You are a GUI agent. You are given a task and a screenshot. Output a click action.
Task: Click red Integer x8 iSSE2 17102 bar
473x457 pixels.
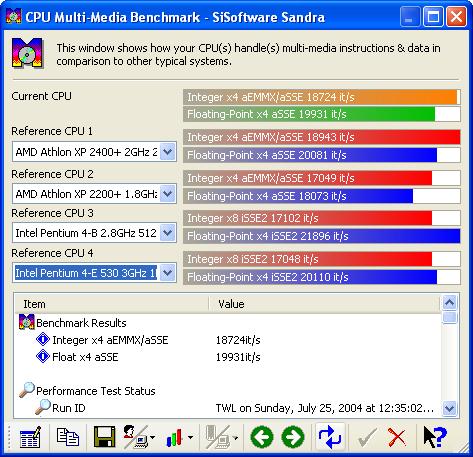click(x=322, y=218)
